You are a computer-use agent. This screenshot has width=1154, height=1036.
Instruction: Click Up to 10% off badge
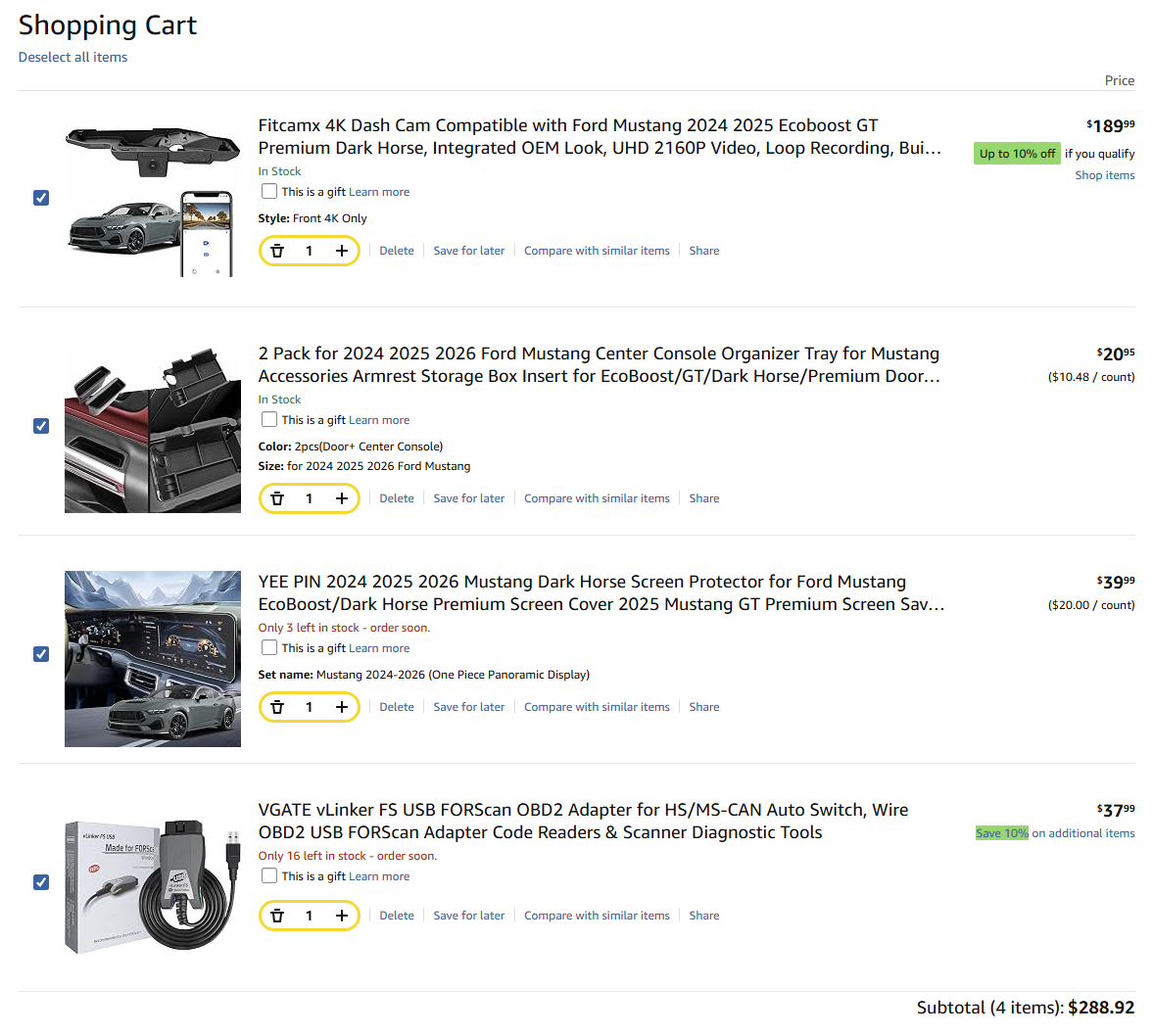1017,154
